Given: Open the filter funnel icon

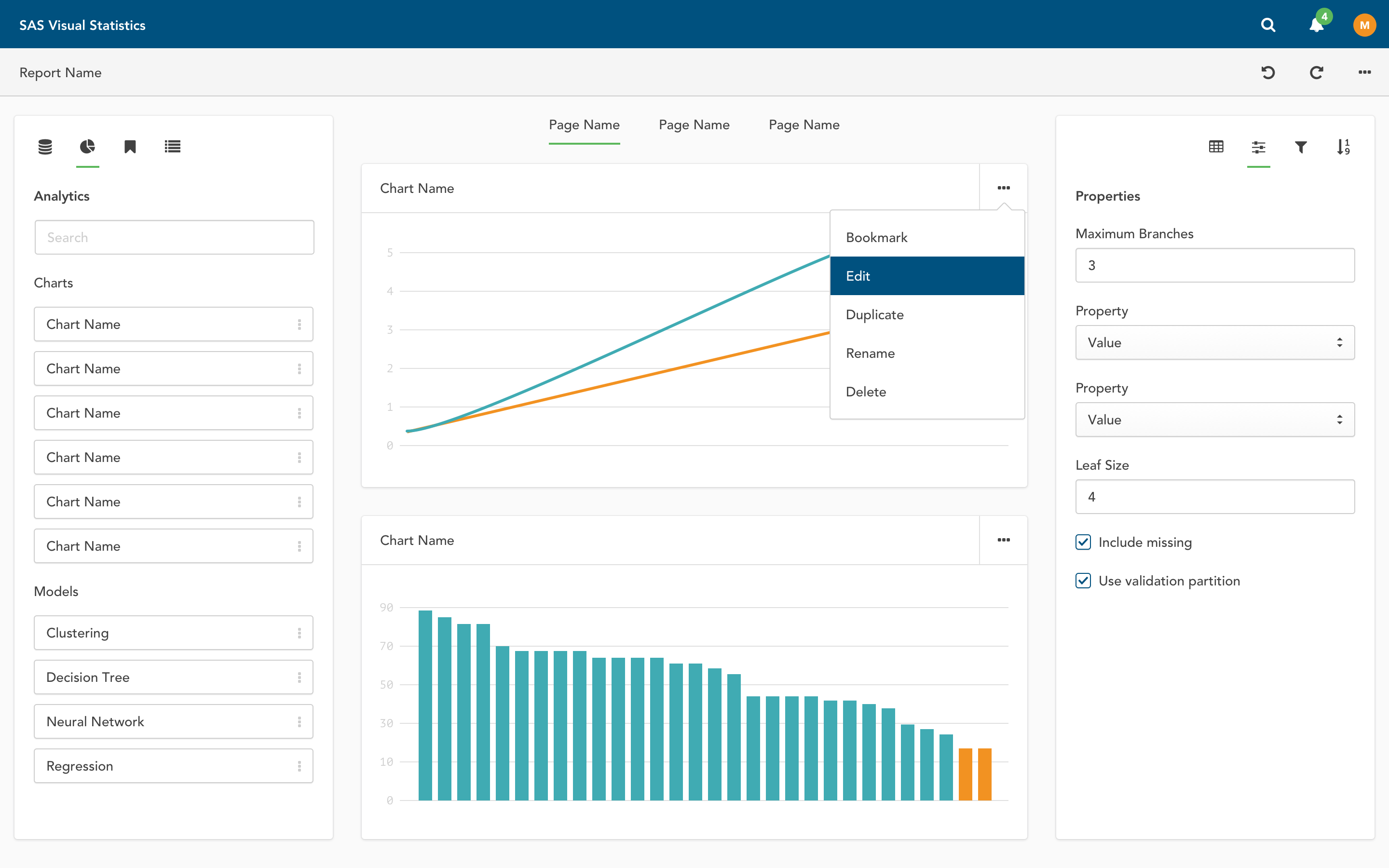Looking at the screenshot, I should click(1301, 147).
